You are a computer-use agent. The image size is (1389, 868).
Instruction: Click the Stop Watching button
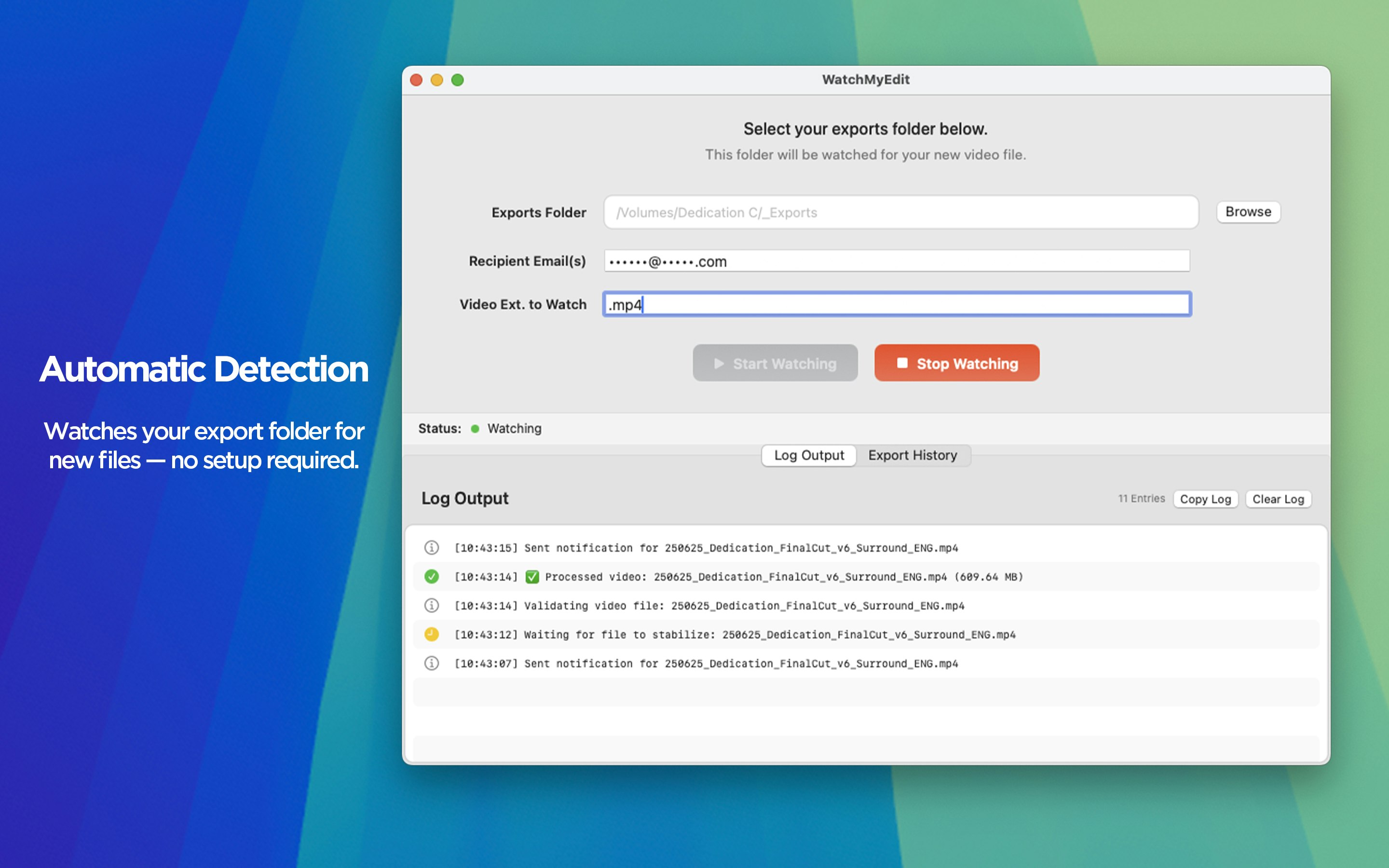pos(957,363)
